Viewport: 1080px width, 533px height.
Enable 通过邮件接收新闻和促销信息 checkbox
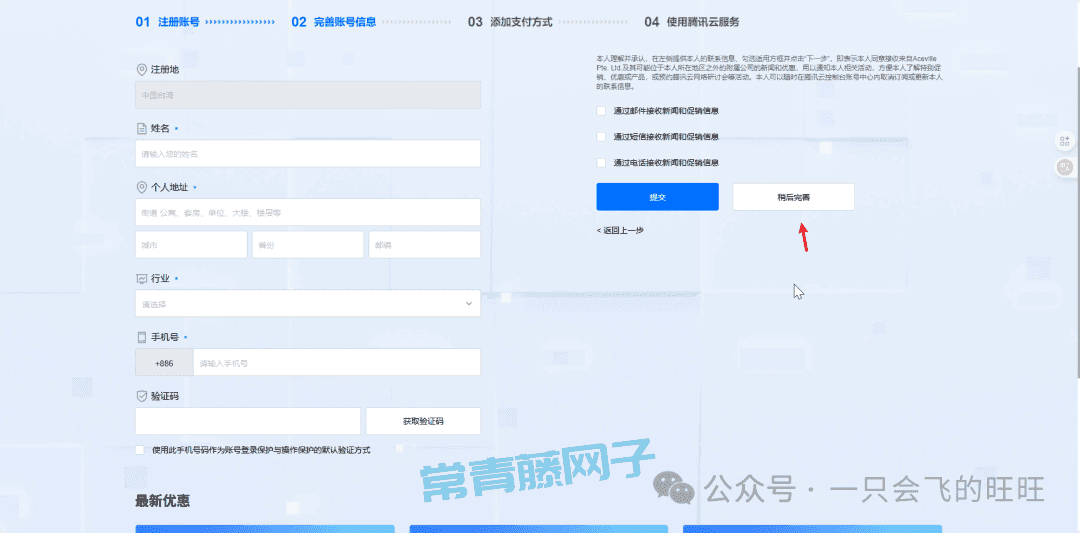click(601, 111)
